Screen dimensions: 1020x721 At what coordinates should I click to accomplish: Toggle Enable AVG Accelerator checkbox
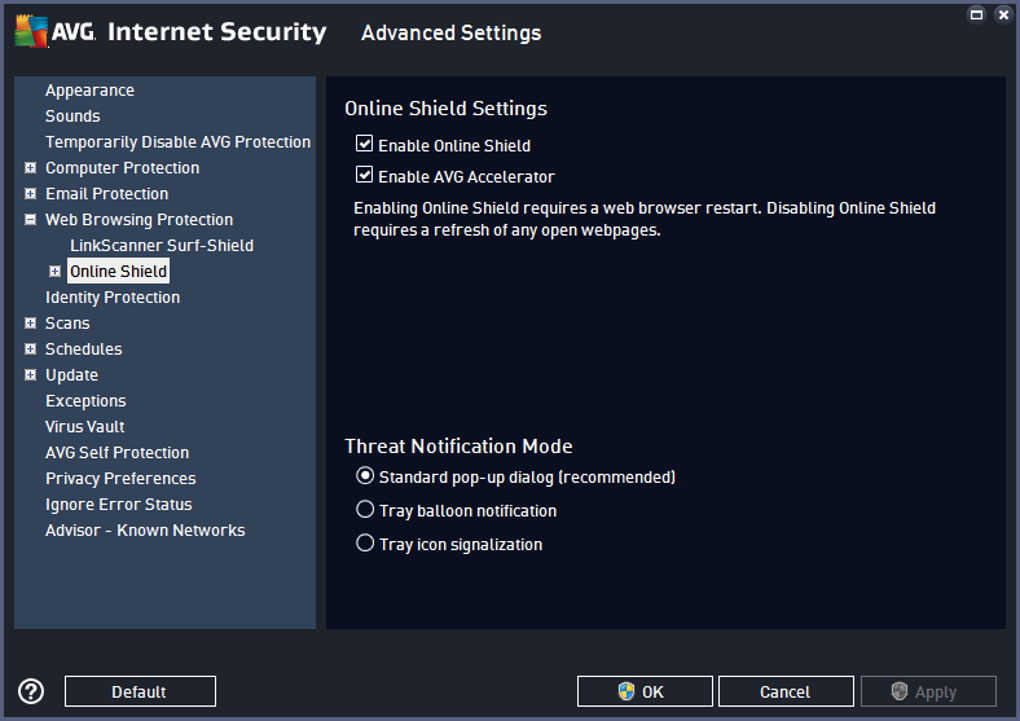point(364,175)
